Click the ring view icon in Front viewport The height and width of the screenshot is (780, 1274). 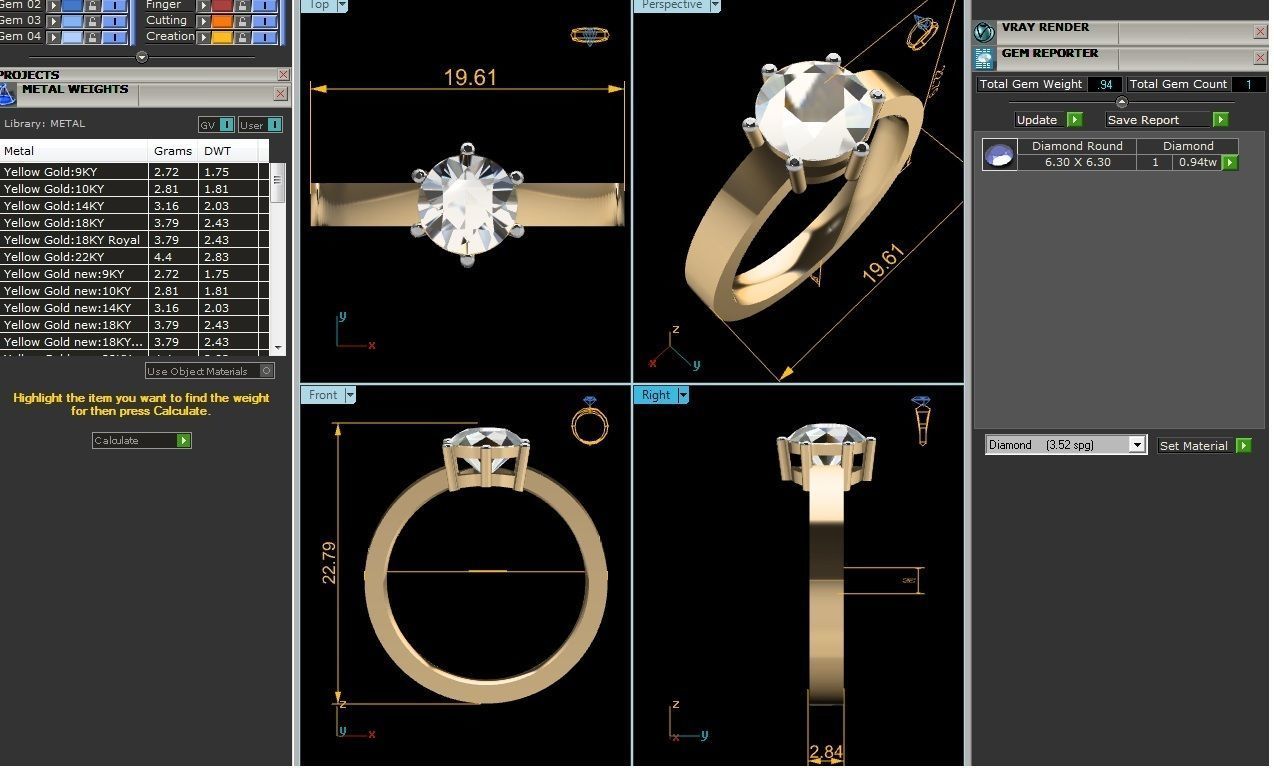point(590,420)
